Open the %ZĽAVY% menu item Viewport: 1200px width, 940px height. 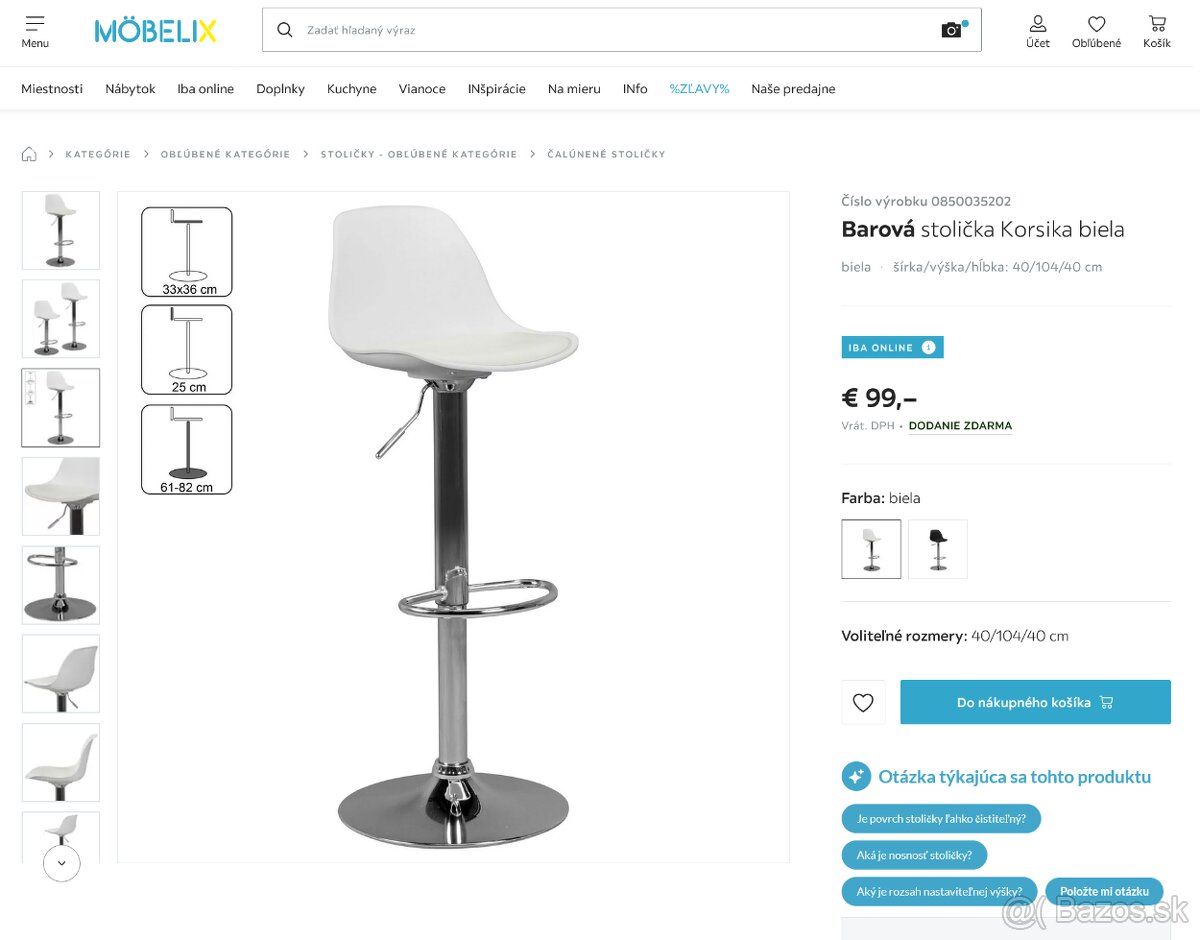click(699, 89)
